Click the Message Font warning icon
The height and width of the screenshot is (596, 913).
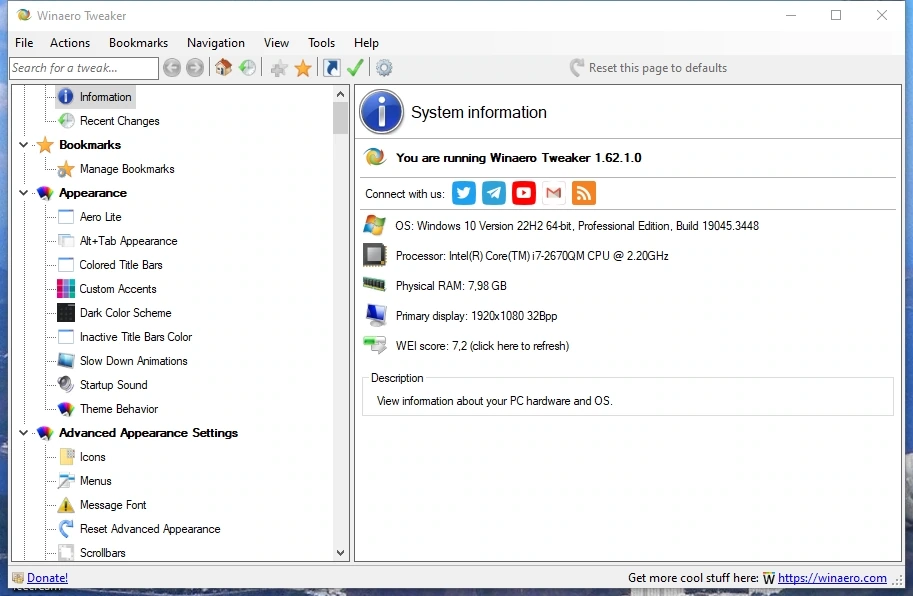(66, 505)
